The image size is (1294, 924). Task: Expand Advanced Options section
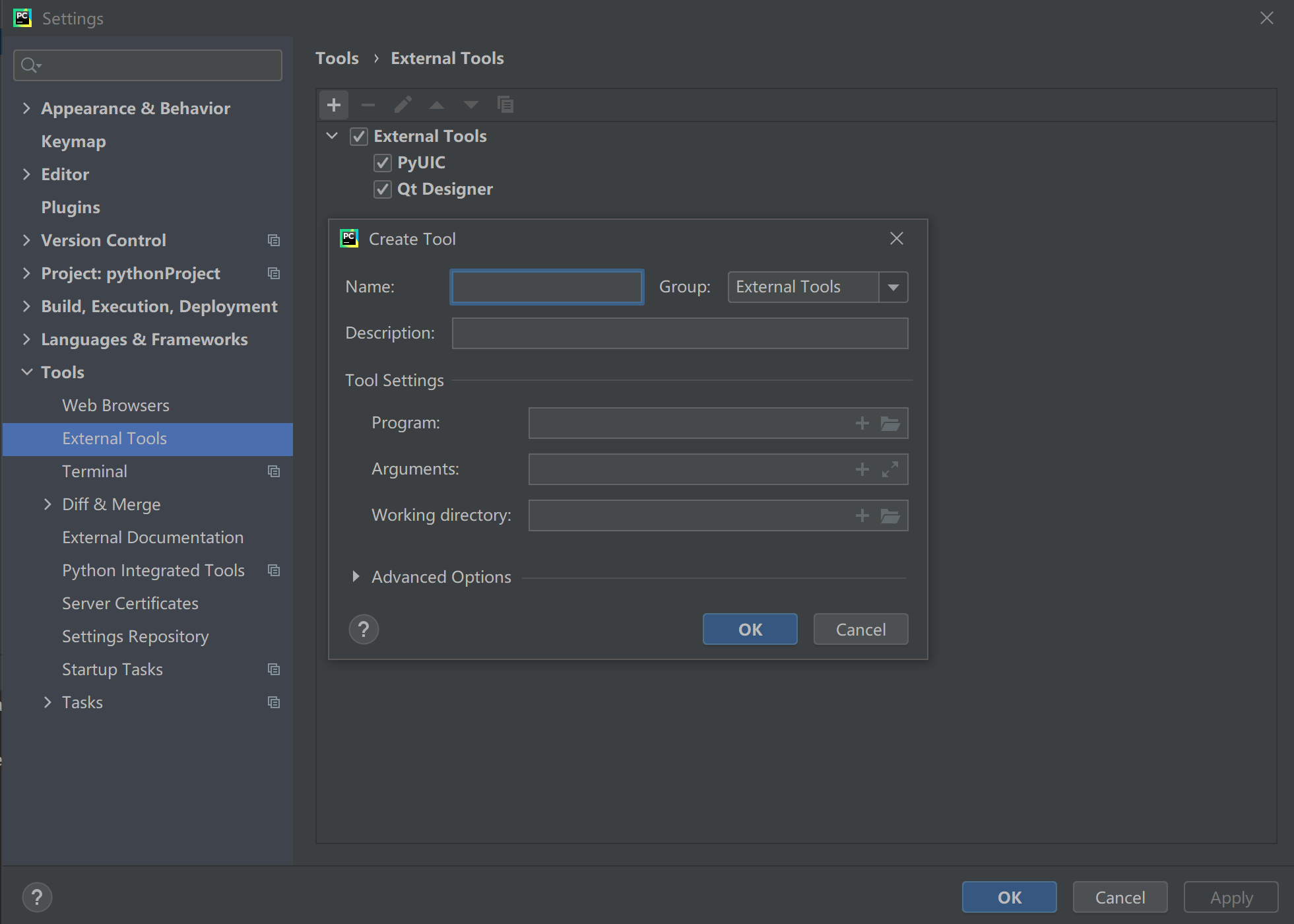pos(356,577)
